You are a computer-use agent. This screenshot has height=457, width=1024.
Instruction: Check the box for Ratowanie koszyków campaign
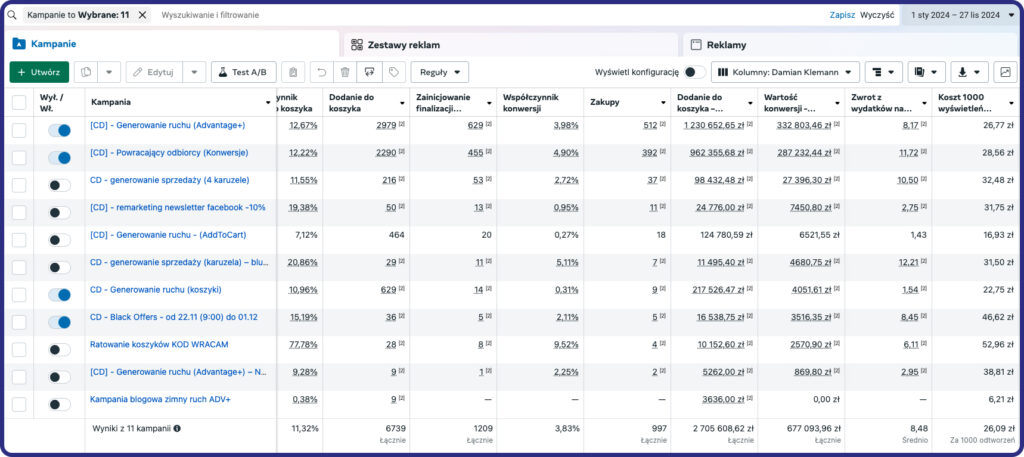click(x=19, y=346)
